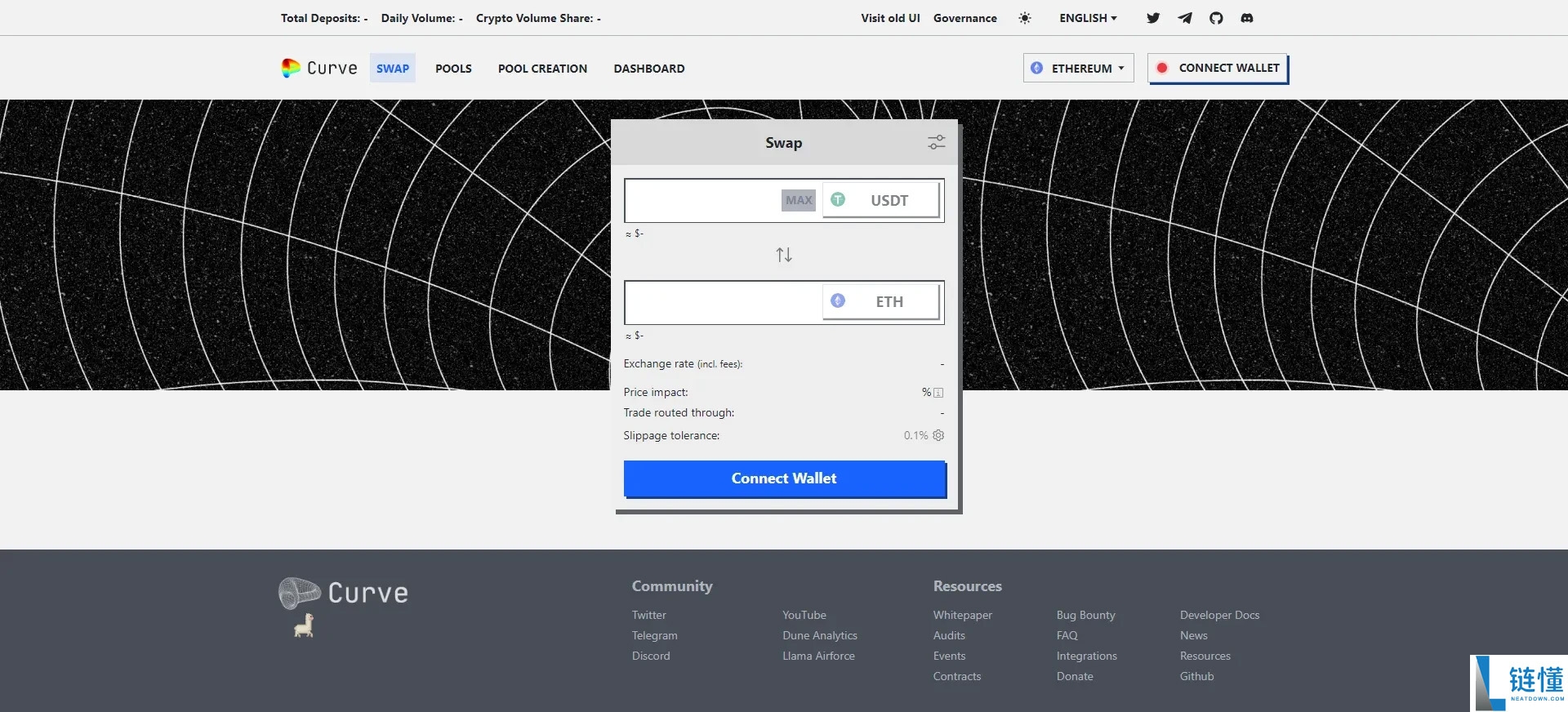This screenshot has width=1568, height=712.
Task: Open footer YouTube link
Action: 804,615
